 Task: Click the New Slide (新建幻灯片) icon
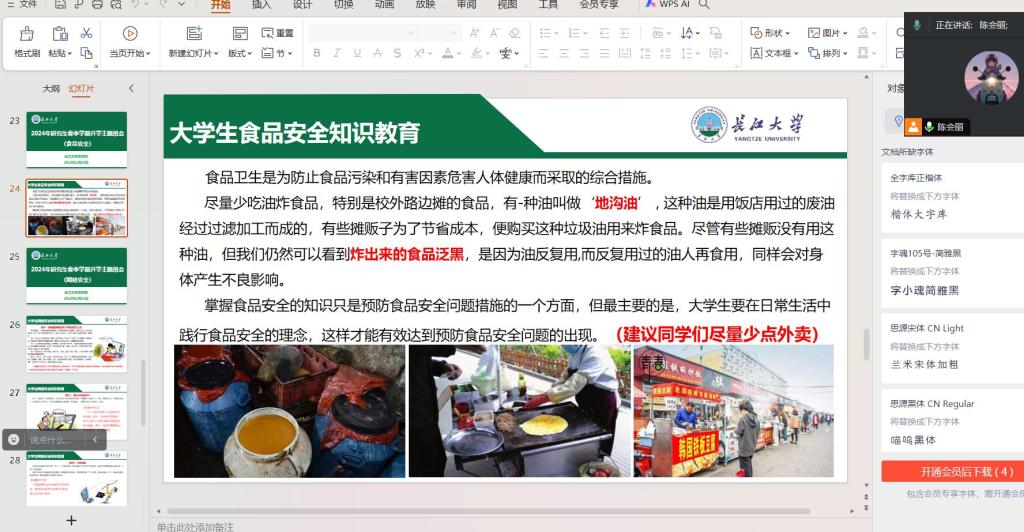[193, 35]
